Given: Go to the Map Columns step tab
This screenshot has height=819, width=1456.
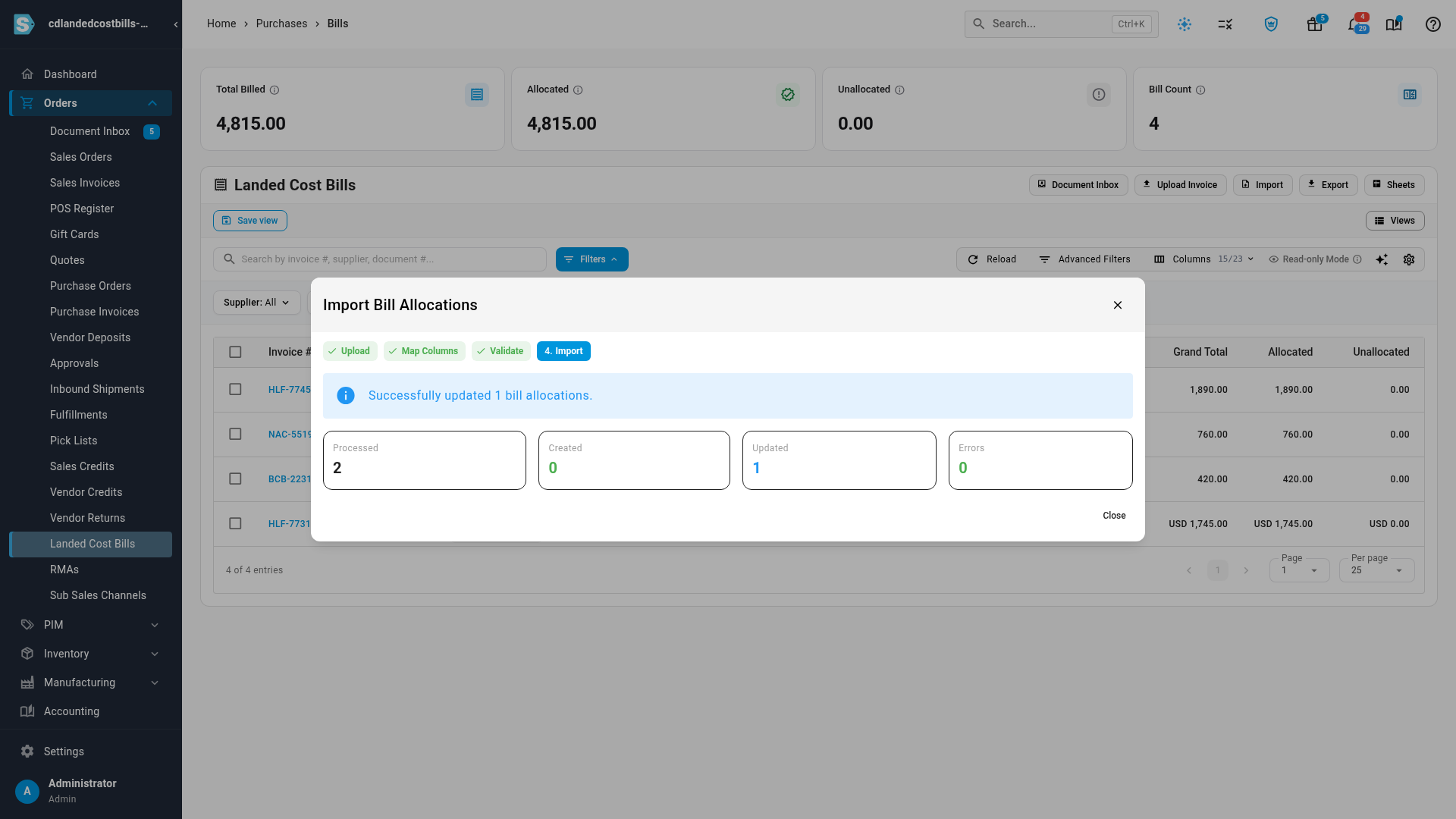Looking at the screenshot, I should click(x=424, y=351).
